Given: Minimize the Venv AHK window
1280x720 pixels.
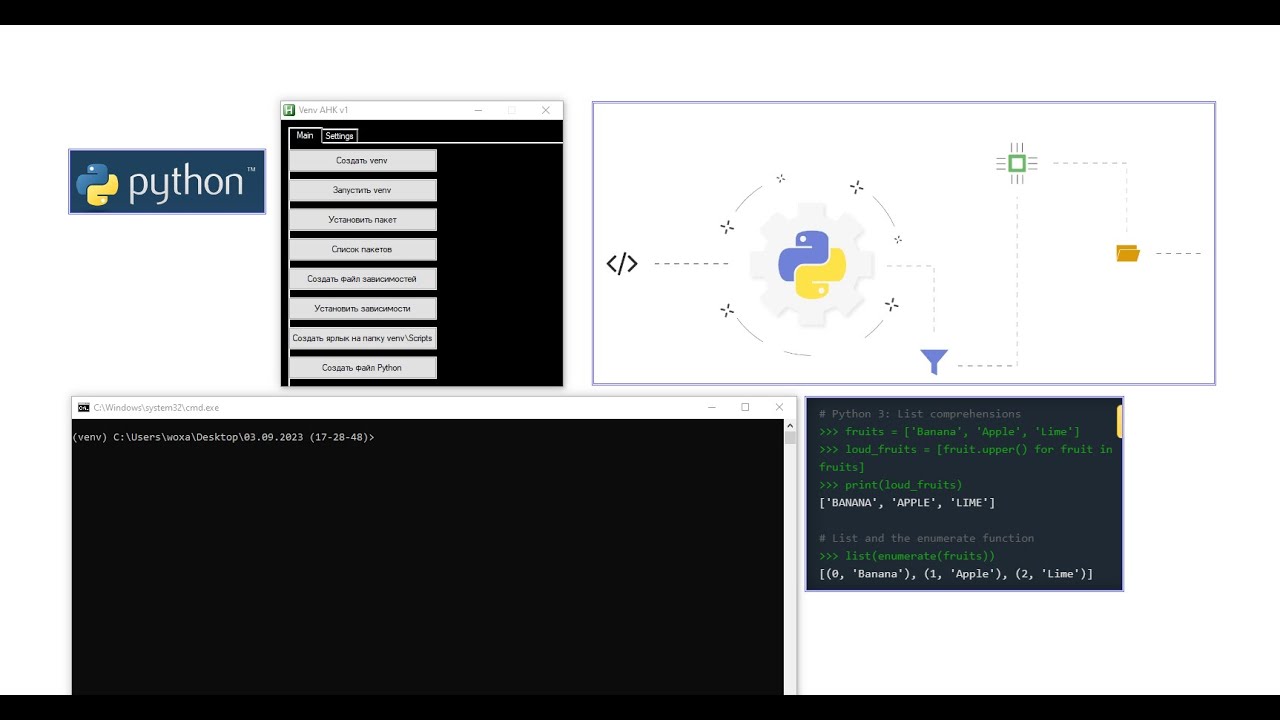Looking at the screenshot, I should pos(479,110).
